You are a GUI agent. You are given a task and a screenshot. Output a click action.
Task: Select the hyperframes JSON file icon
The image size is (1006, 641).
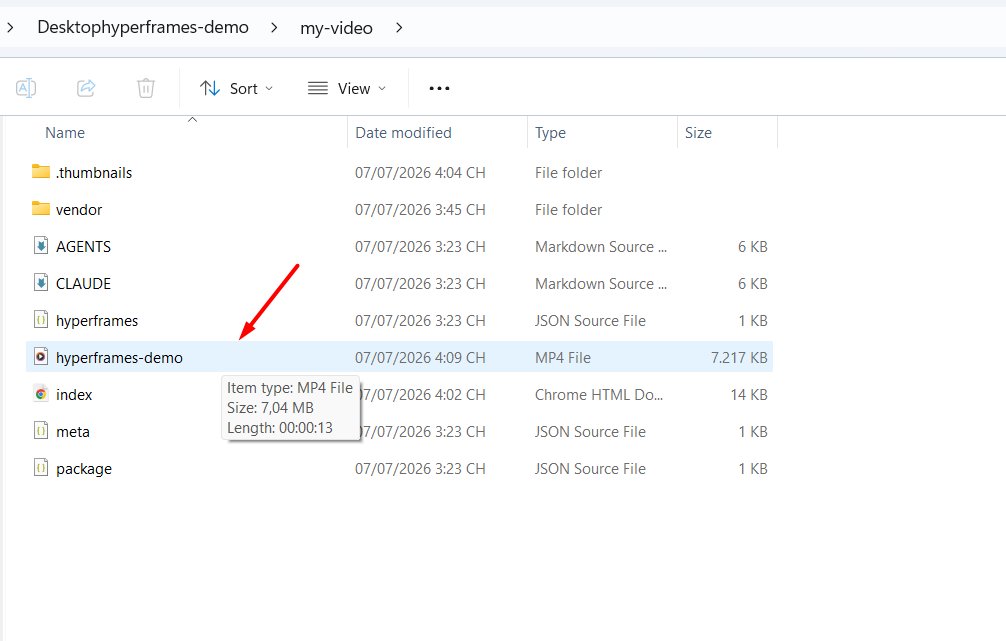41,320
